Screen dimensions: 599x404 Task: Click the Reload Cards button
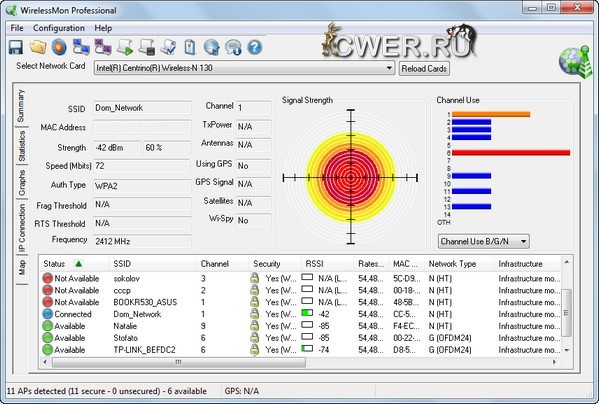[x=424, y=69]
